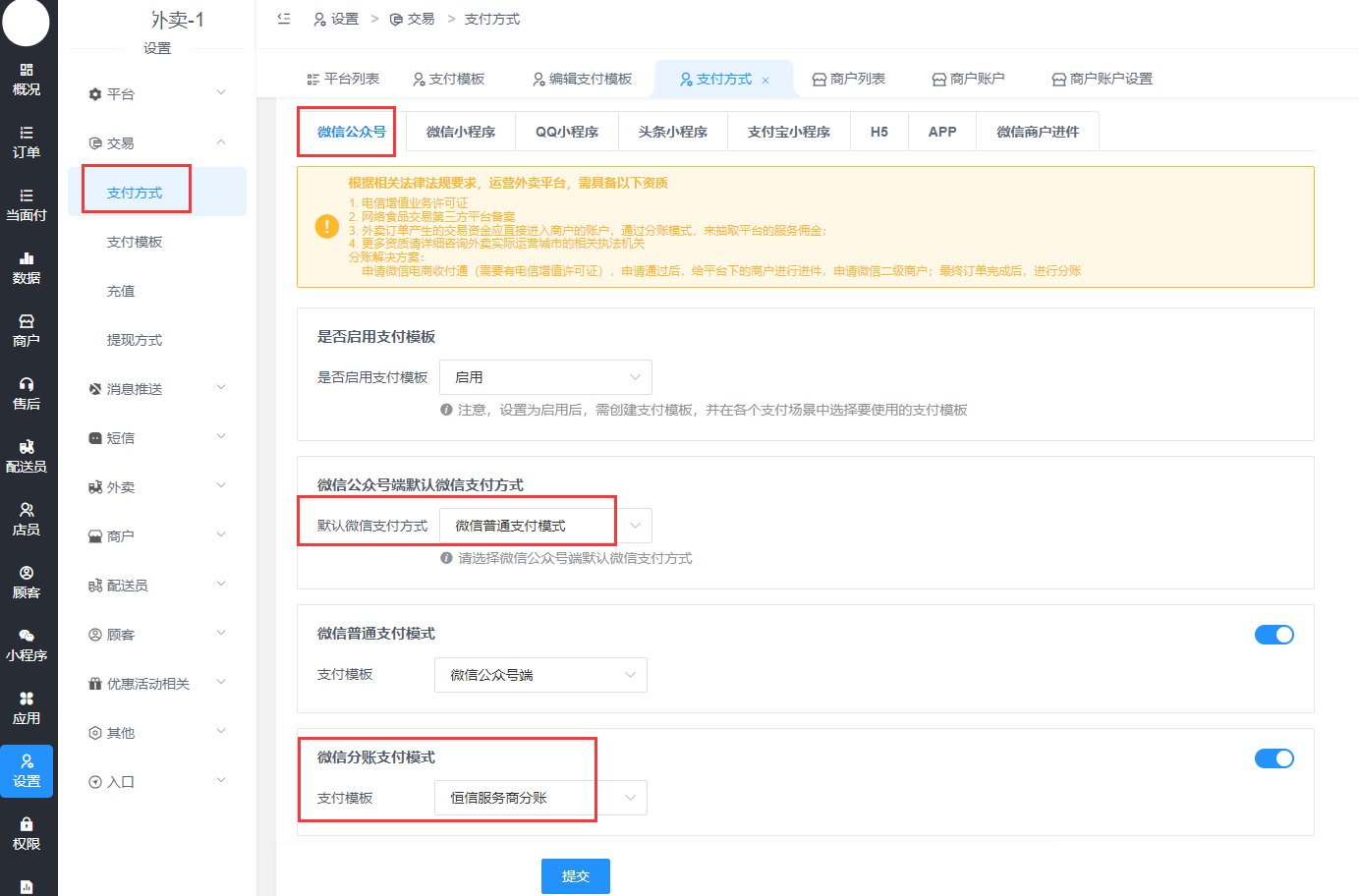
Task: Open the 小程序 mini program sidebar icon
Action: (27, 644)
